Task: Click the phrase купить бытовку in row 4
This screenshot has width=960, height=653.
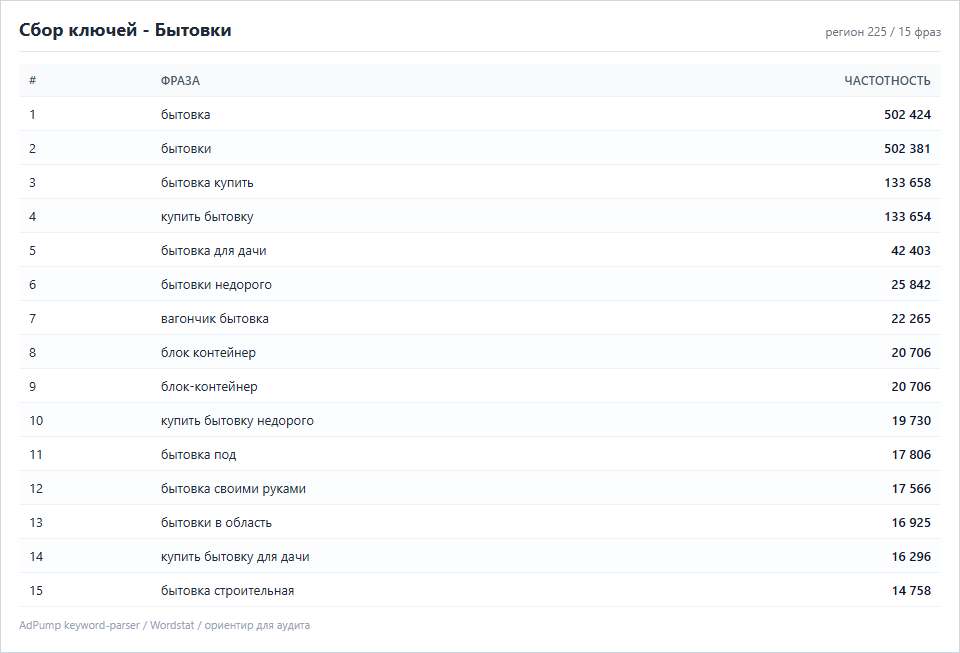Action: pyautogui.click(x=207, y=217)
